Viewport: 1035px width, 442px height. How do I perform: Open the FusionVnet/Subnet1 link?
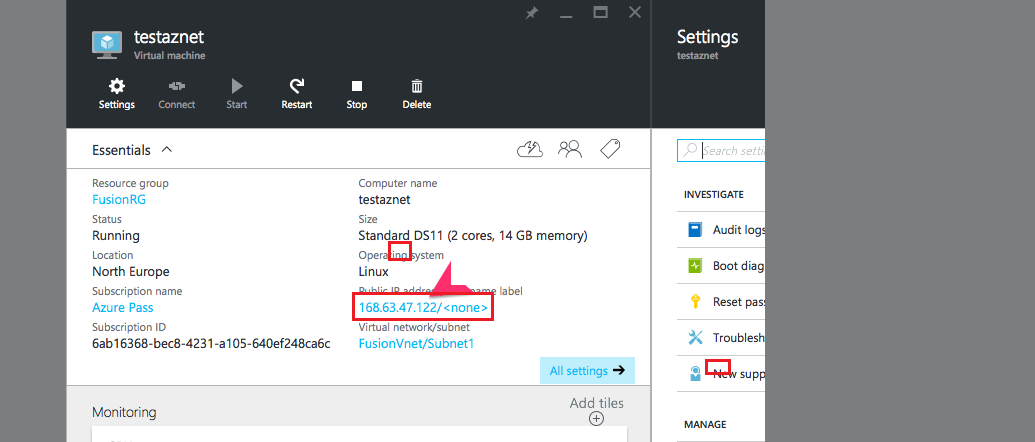pos(416,344)
